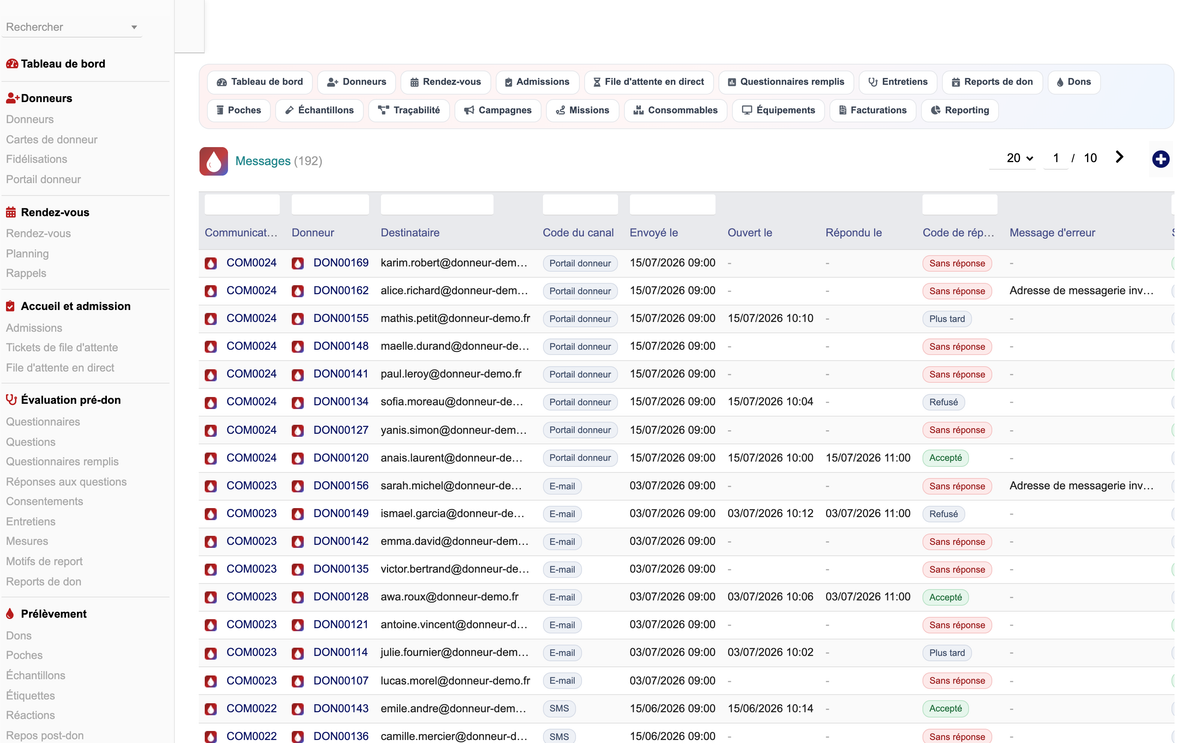Open the Traçabilité toolbar tab

(409, 110)
